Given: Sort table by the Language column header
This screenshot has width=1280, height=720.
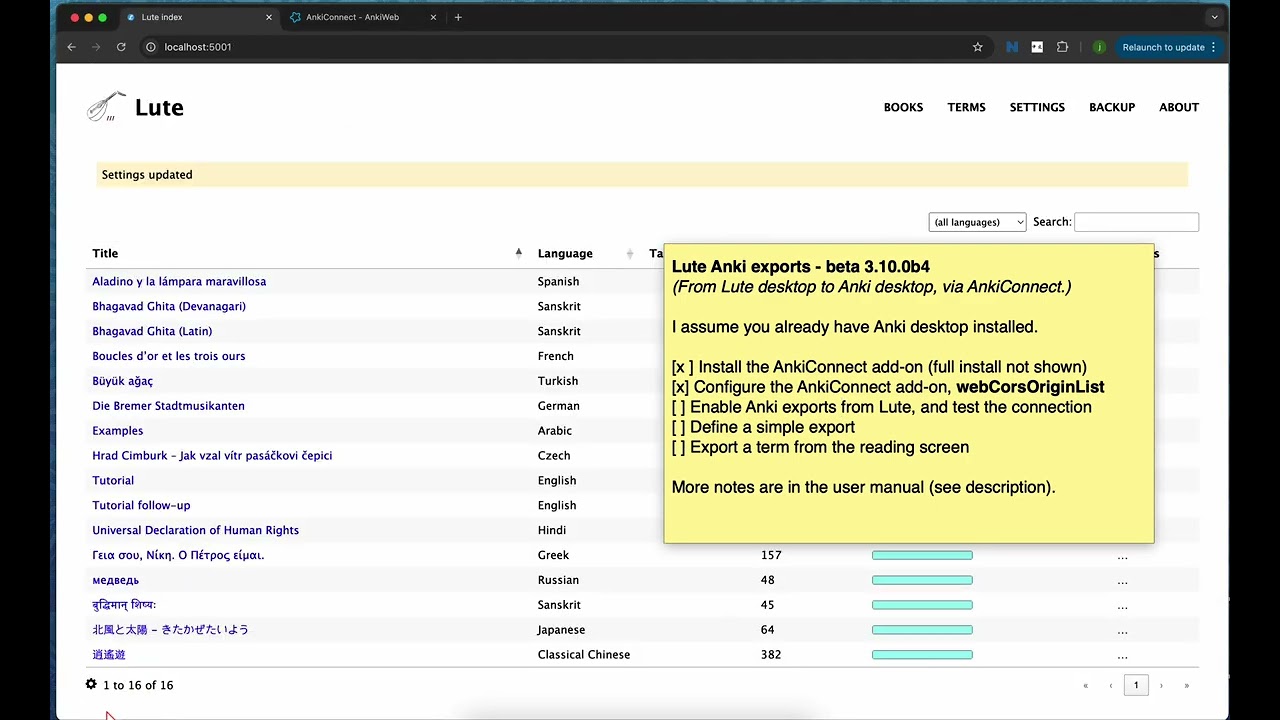Looking at the screenshot, I should 585,253.
